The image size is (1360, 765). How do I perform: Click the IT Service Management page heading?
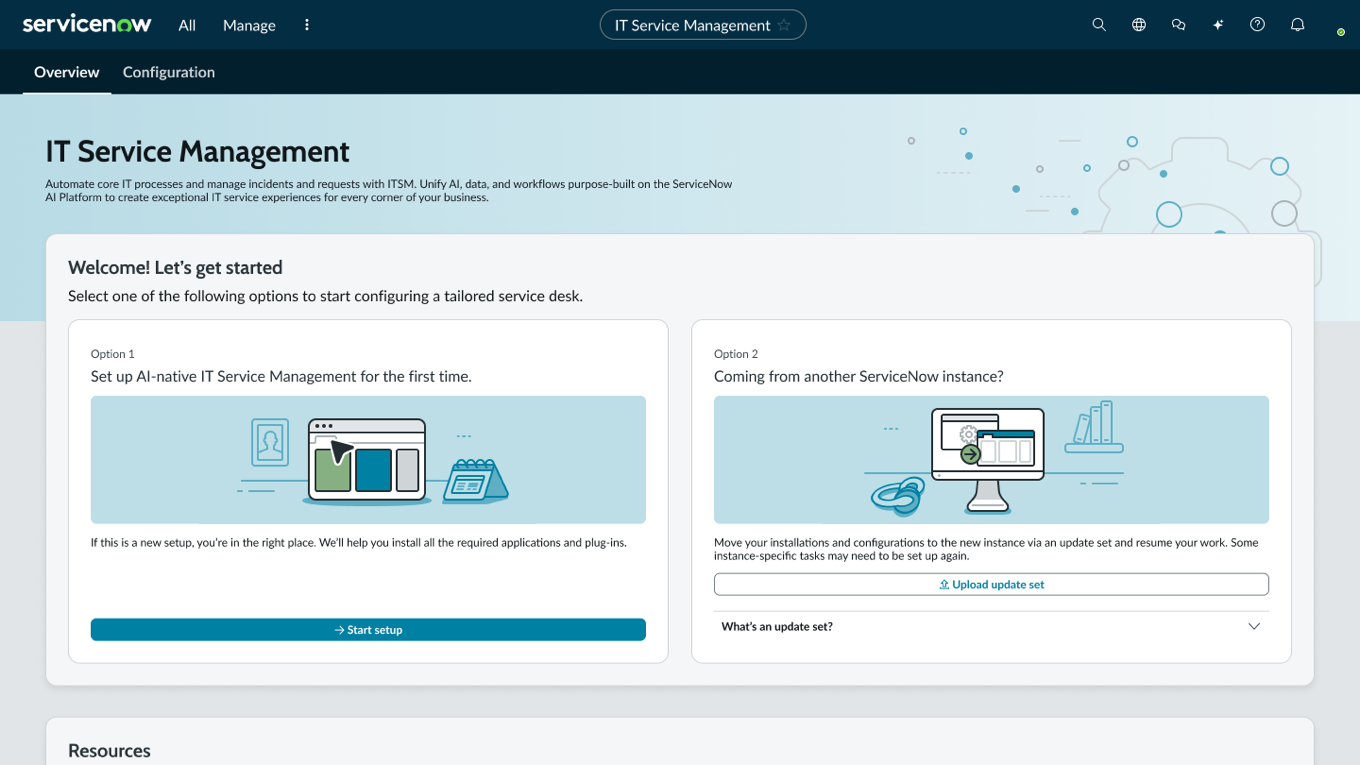click(x=197, y=152)
